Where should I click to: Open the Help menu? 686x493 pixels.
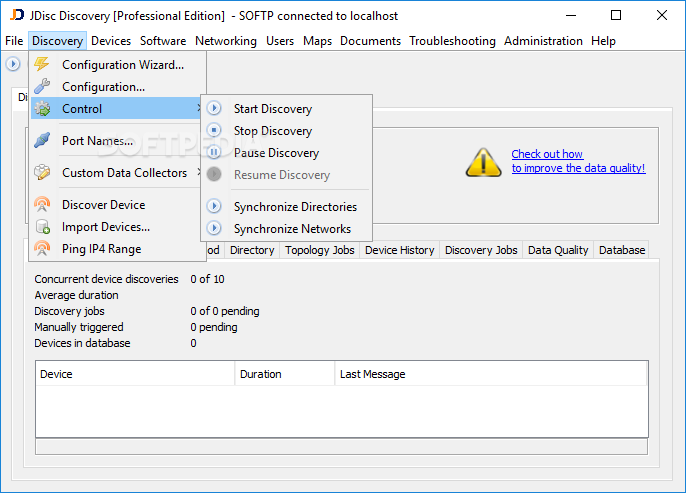603,41
